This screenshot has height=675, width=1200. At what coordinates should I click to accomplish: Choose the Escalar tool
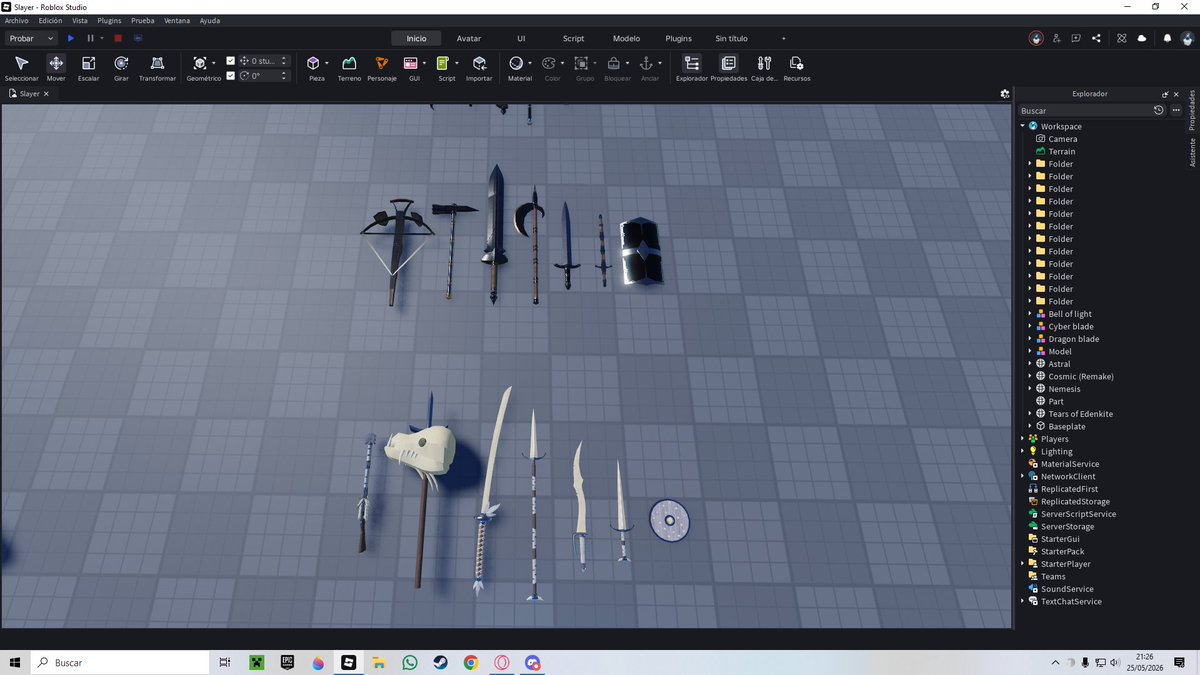88,67
